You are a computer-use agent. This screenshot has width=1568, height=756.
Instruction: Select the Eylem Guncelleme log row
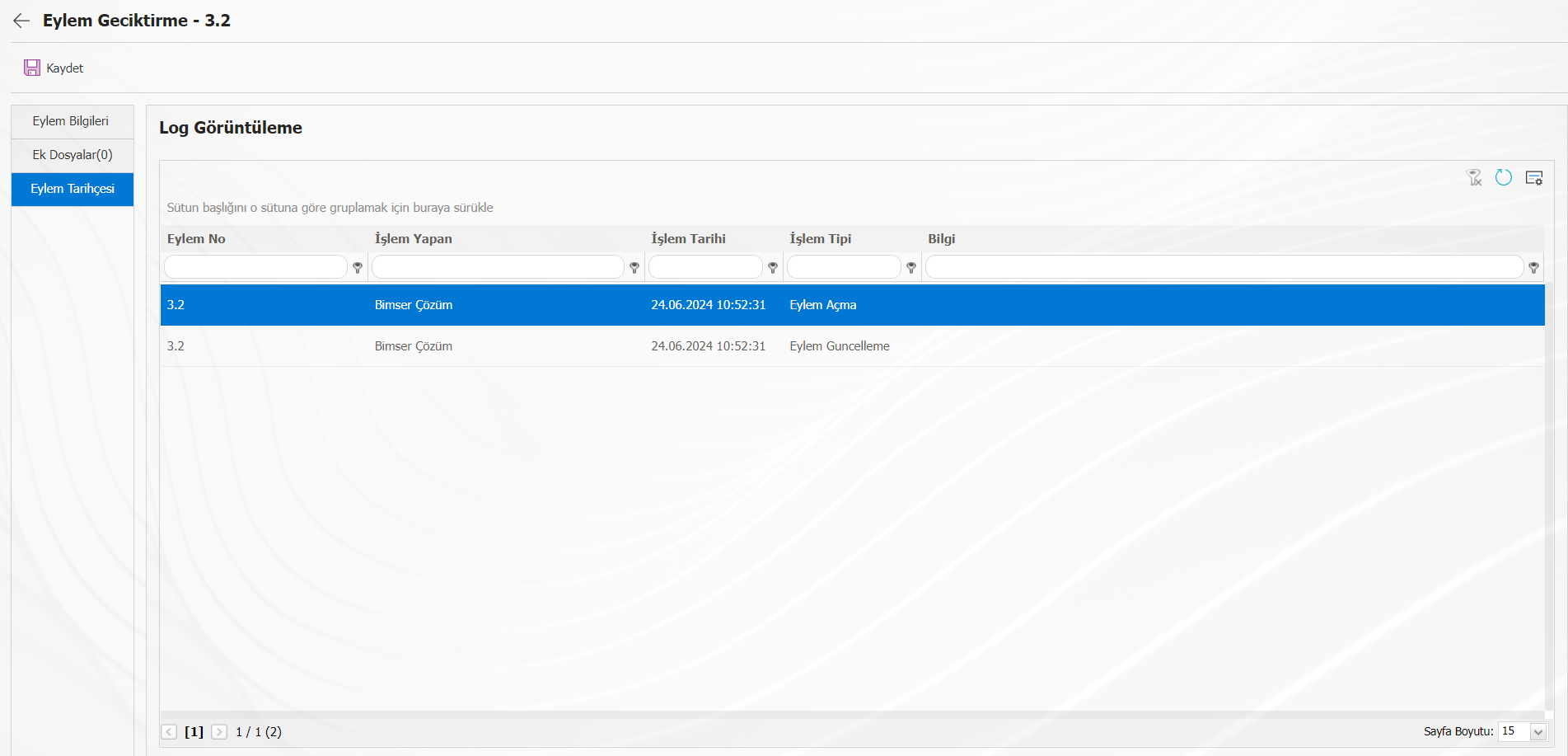(x=852, y=346)
